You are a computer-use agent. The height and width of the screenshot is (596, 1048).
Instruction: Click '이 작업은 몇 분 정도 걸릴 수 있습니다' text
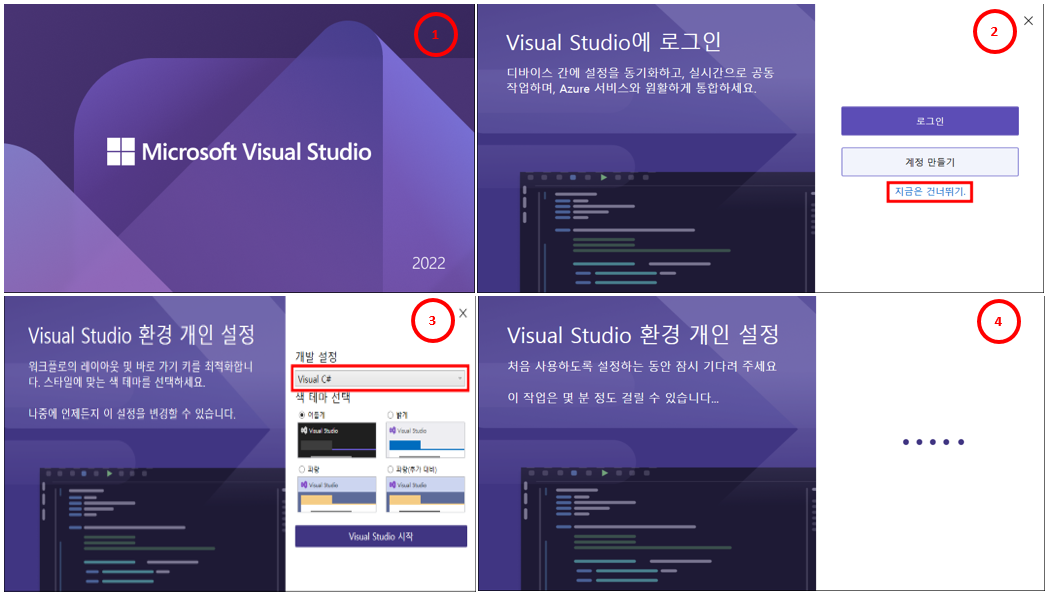tap(613, 398)
